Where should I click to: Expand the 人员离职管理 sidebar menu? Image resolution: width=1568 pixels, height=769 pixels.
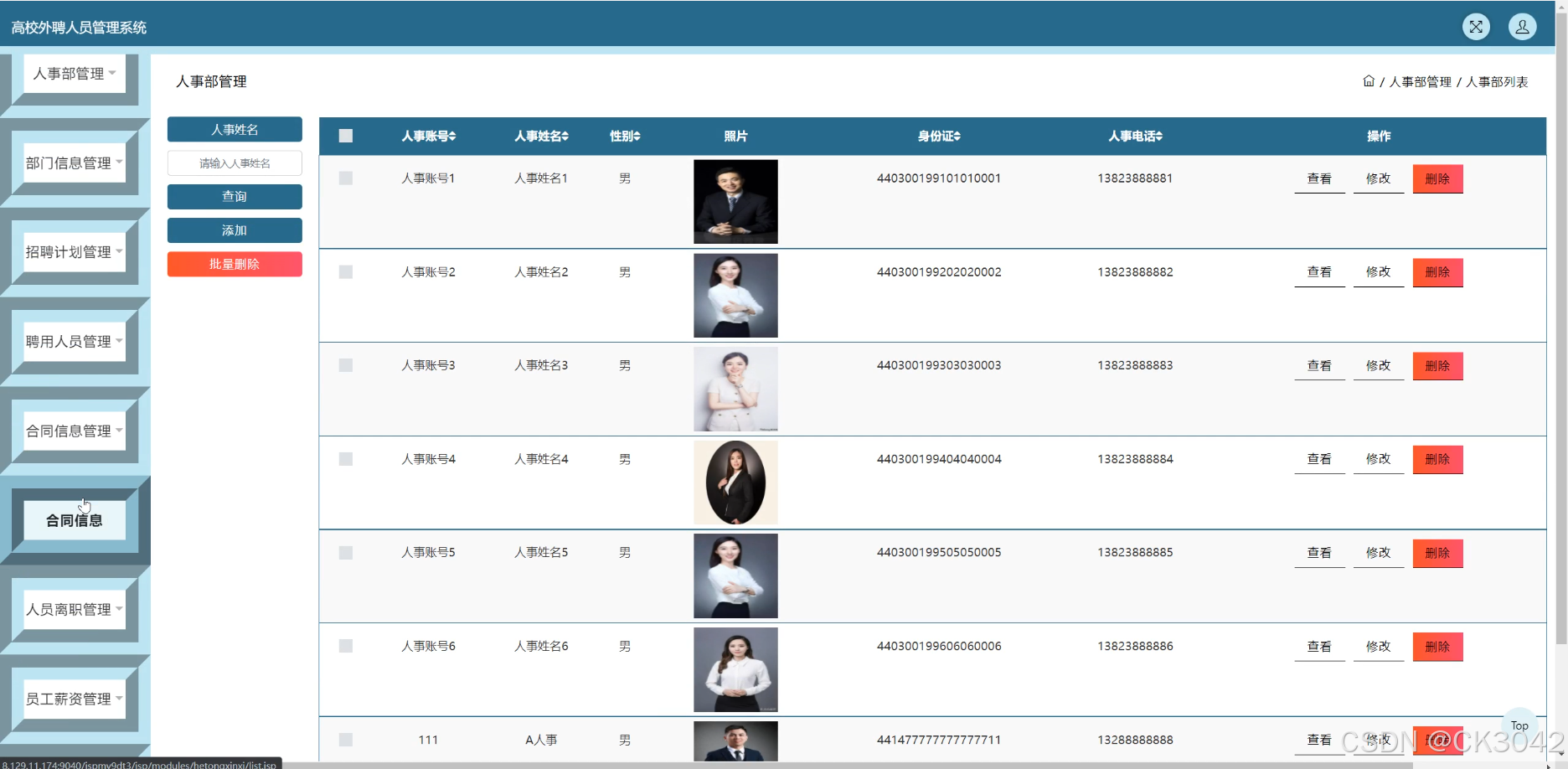(75, 610)
